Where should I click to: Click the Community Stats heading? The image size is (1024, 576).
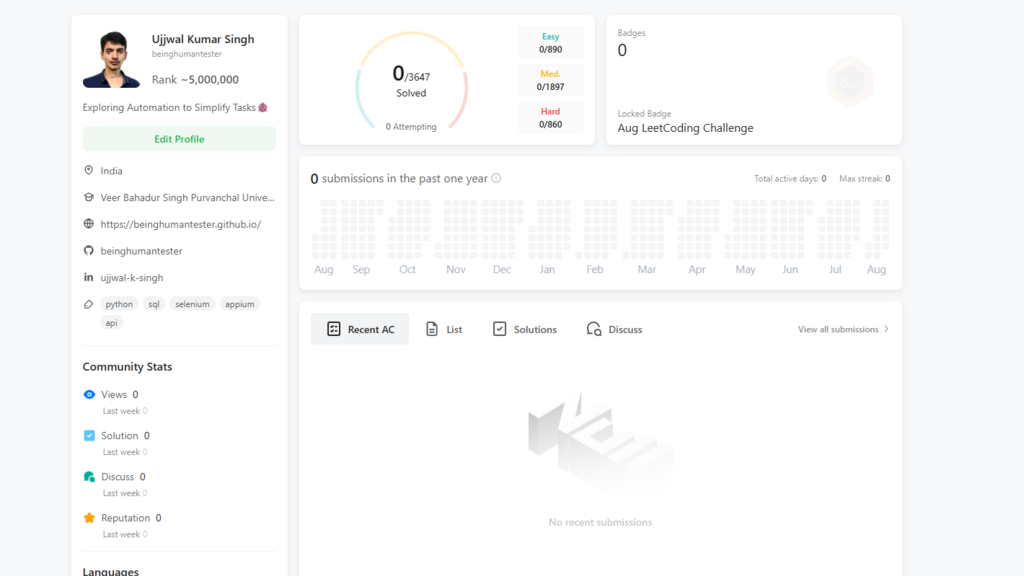pyautogui.click(x=127, y=366)
